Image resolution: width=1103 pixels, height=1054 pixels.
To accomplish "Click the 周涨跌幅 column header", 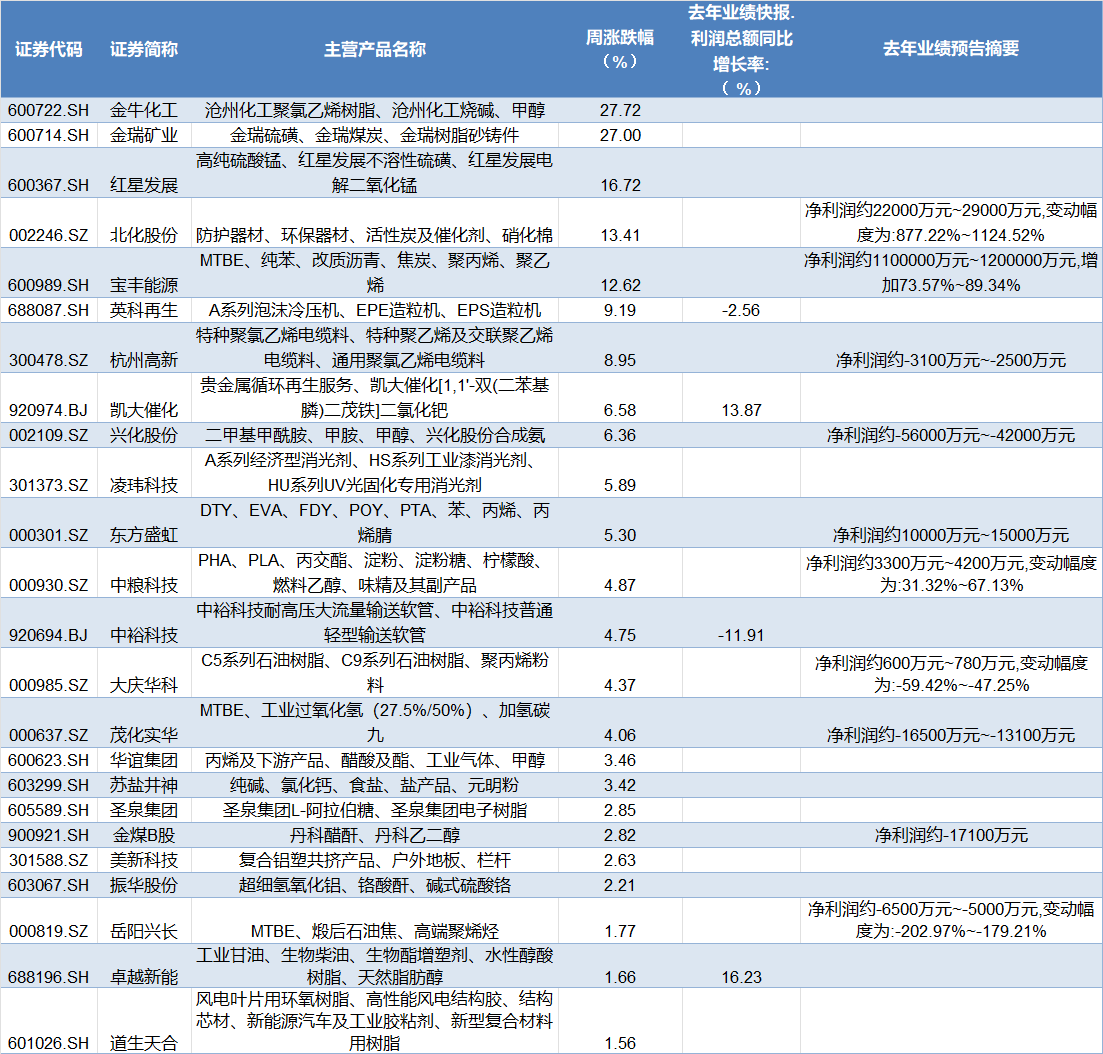I will coord(620,49).
